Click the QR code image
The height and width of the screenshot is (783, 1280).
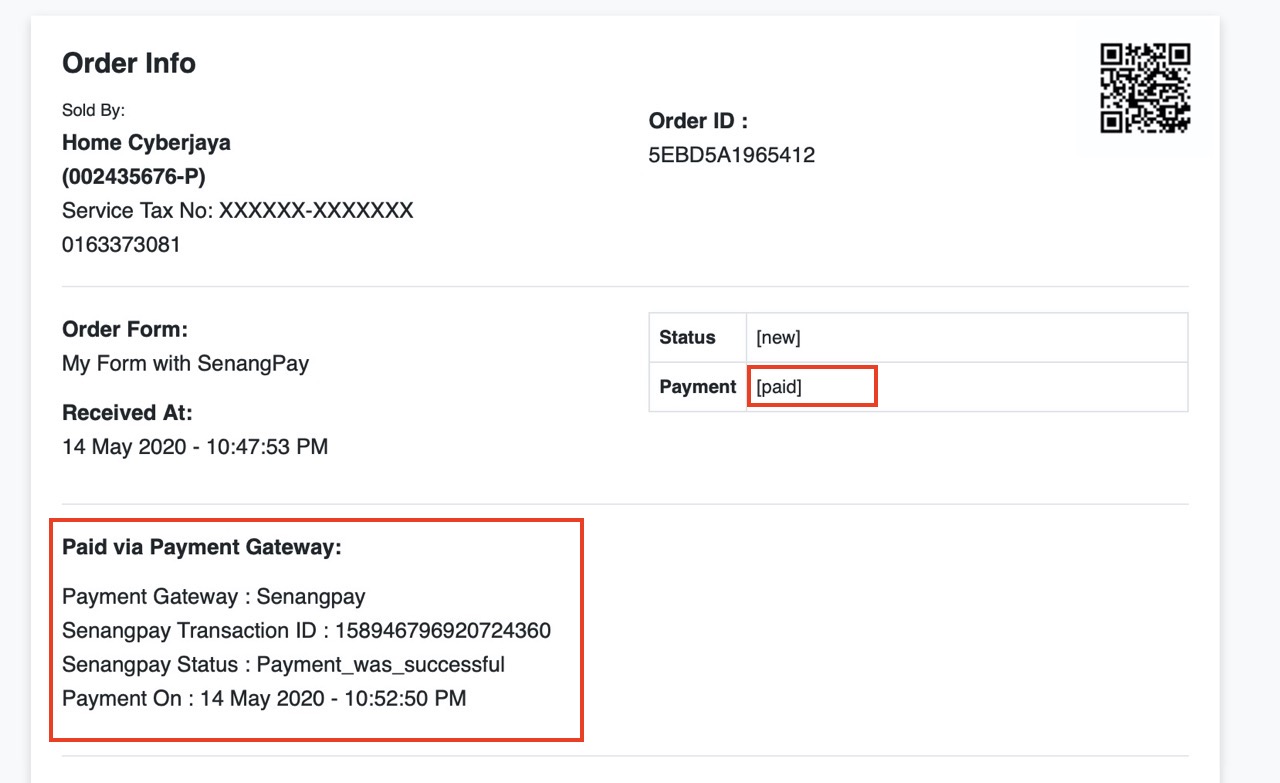(1145, 88)
